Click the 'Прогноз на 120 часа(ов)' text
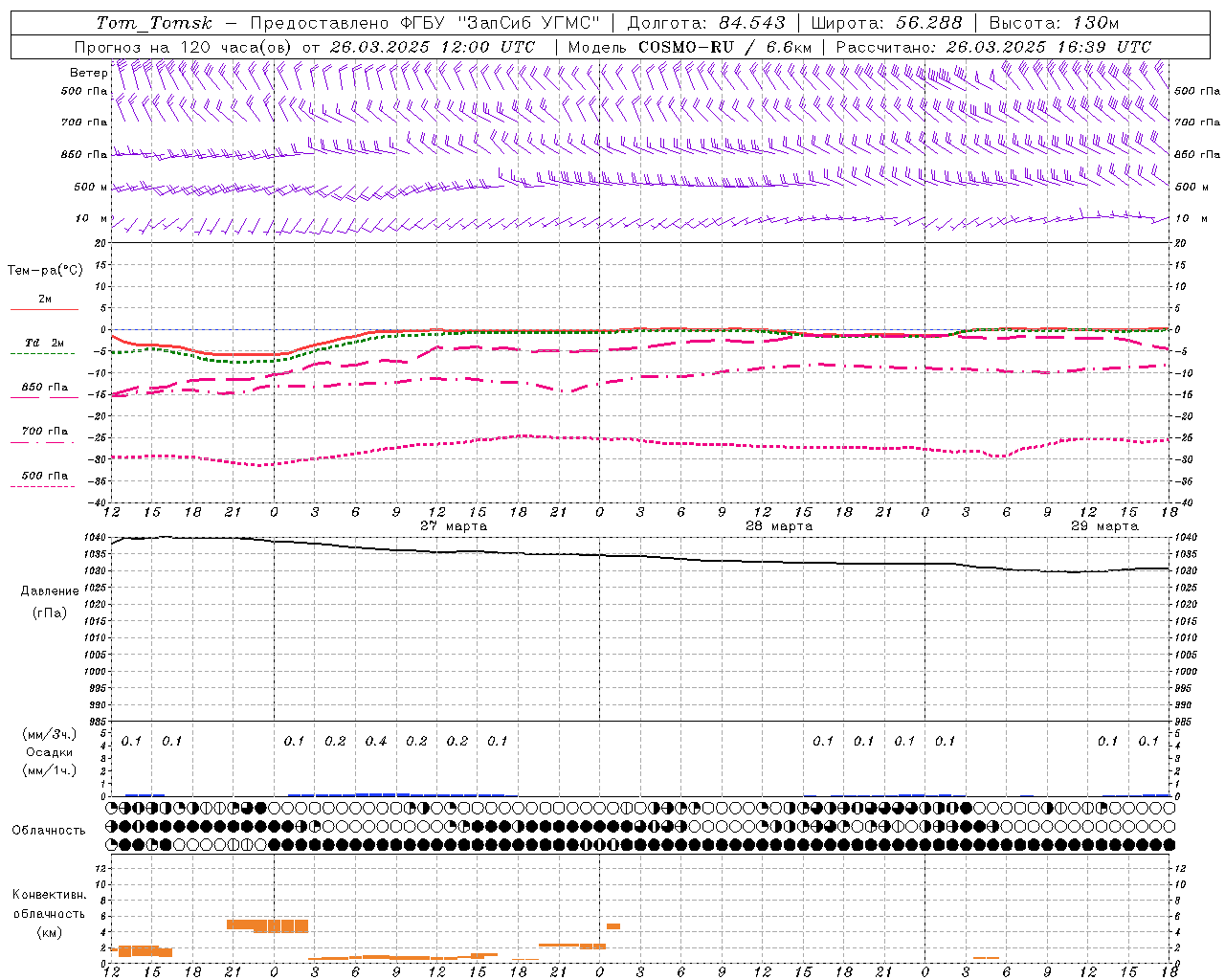 (x=184, y=47)
